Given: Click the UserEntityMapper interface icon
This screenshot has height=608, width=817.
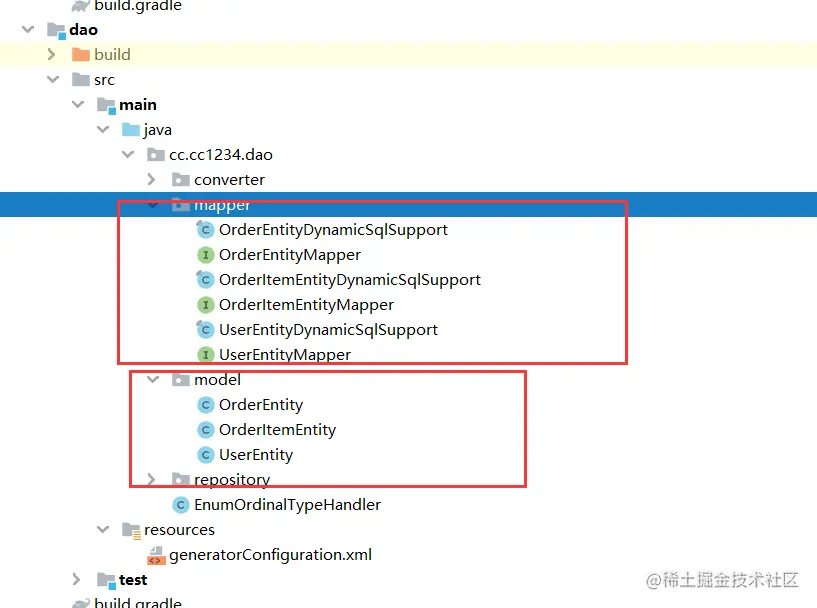Looking at the screenshot, I should (205, 355).
